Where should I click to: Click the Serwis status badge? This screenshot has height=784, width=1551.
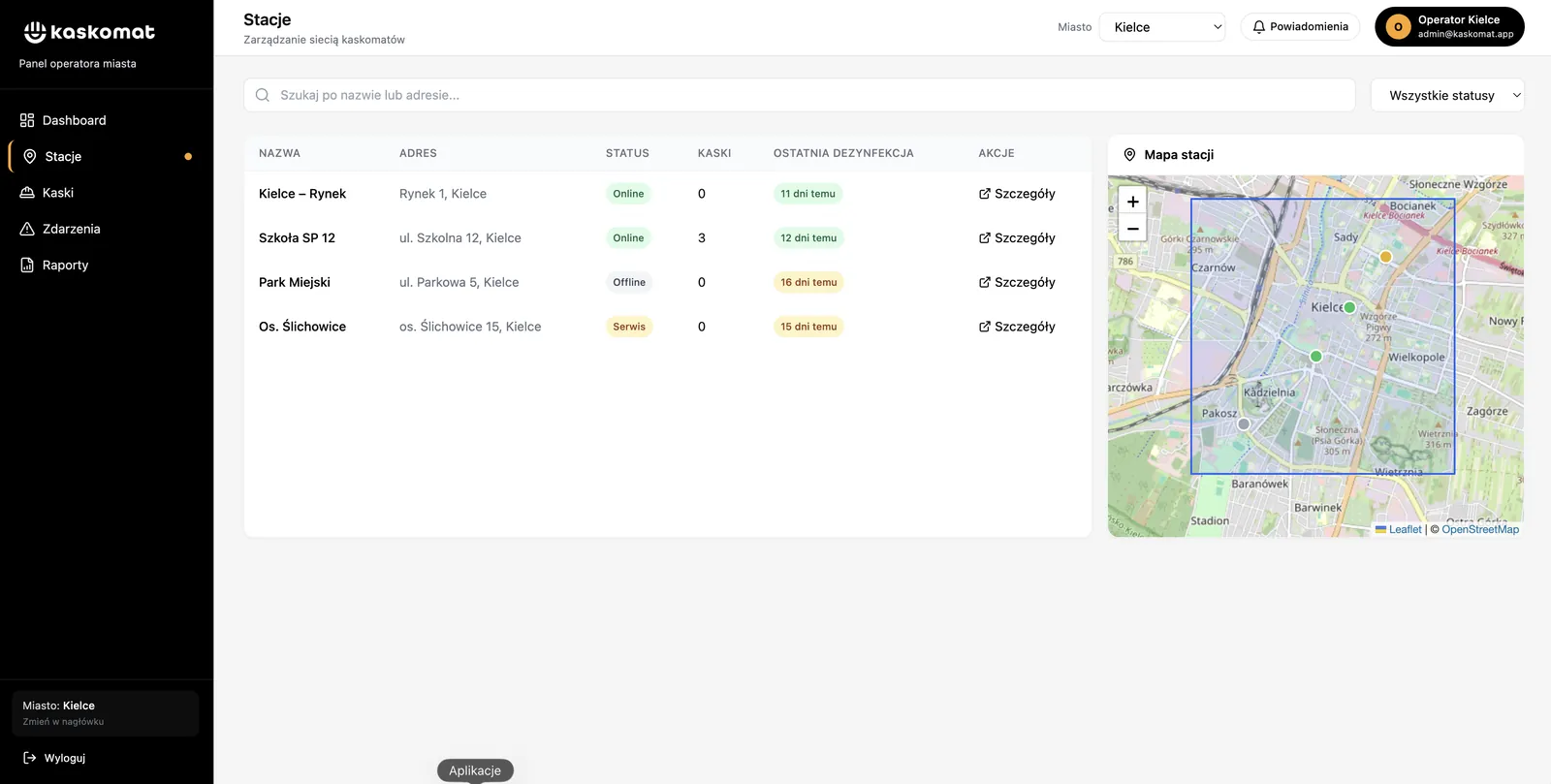point(629,328)
